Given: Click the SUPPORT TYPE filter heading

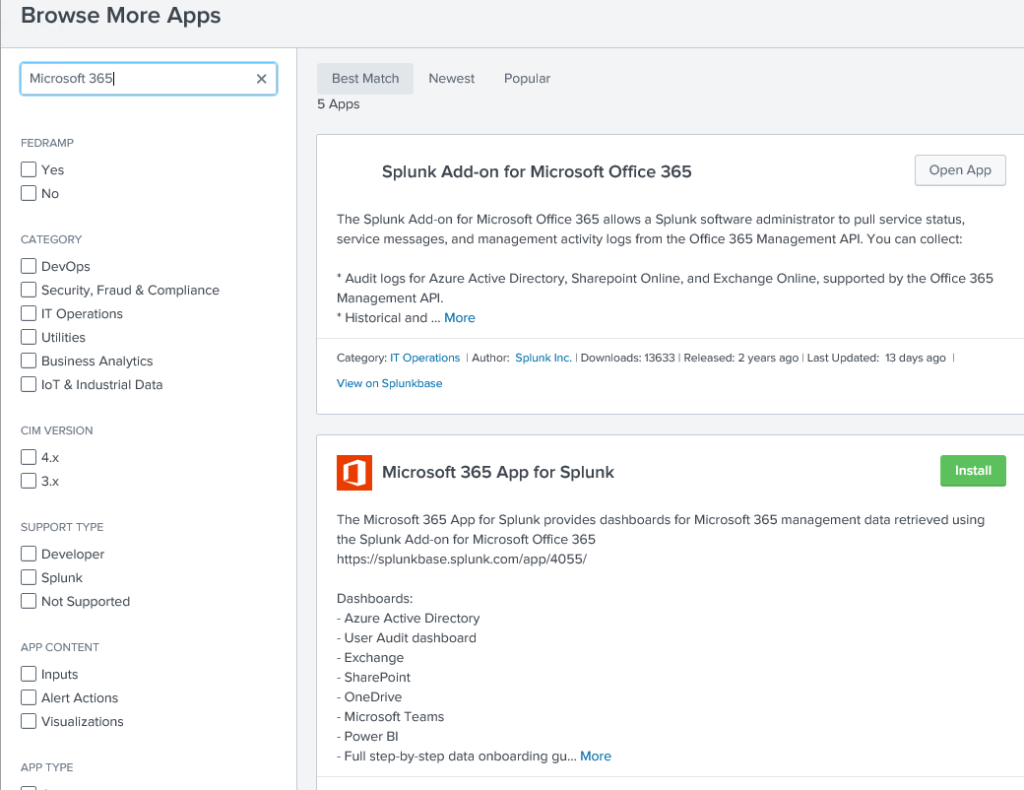Looking at the screenshot, I should click(x=62, y=527).
